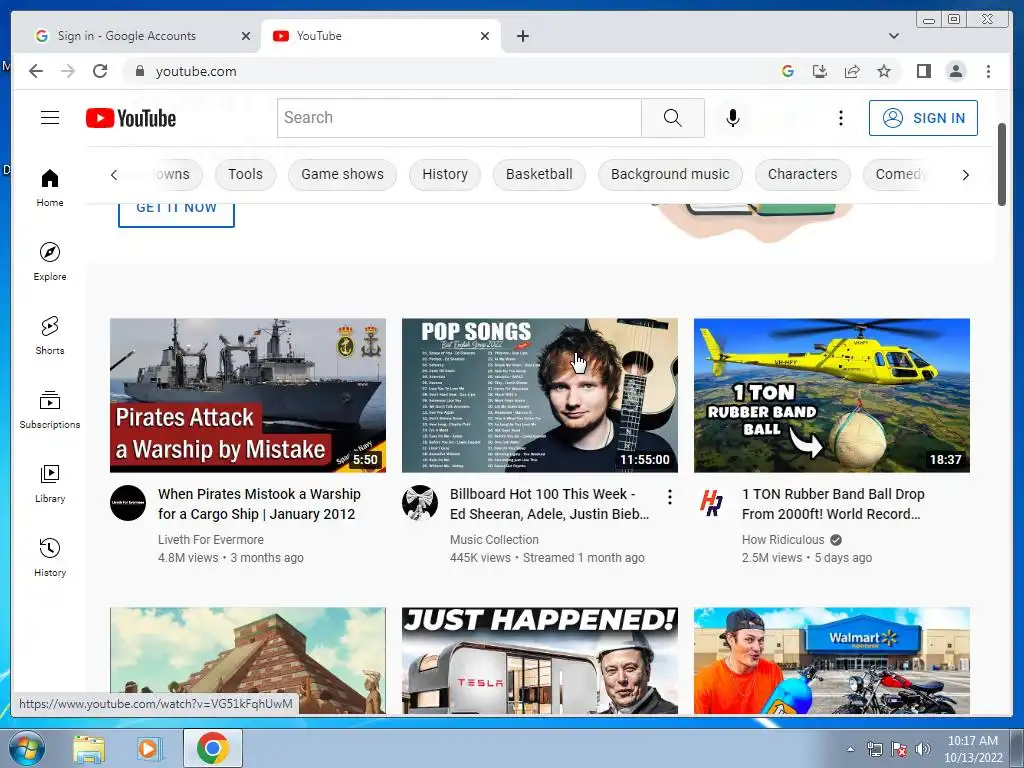Go back with the browser back arrow
1024x768 pixels.
36,71
